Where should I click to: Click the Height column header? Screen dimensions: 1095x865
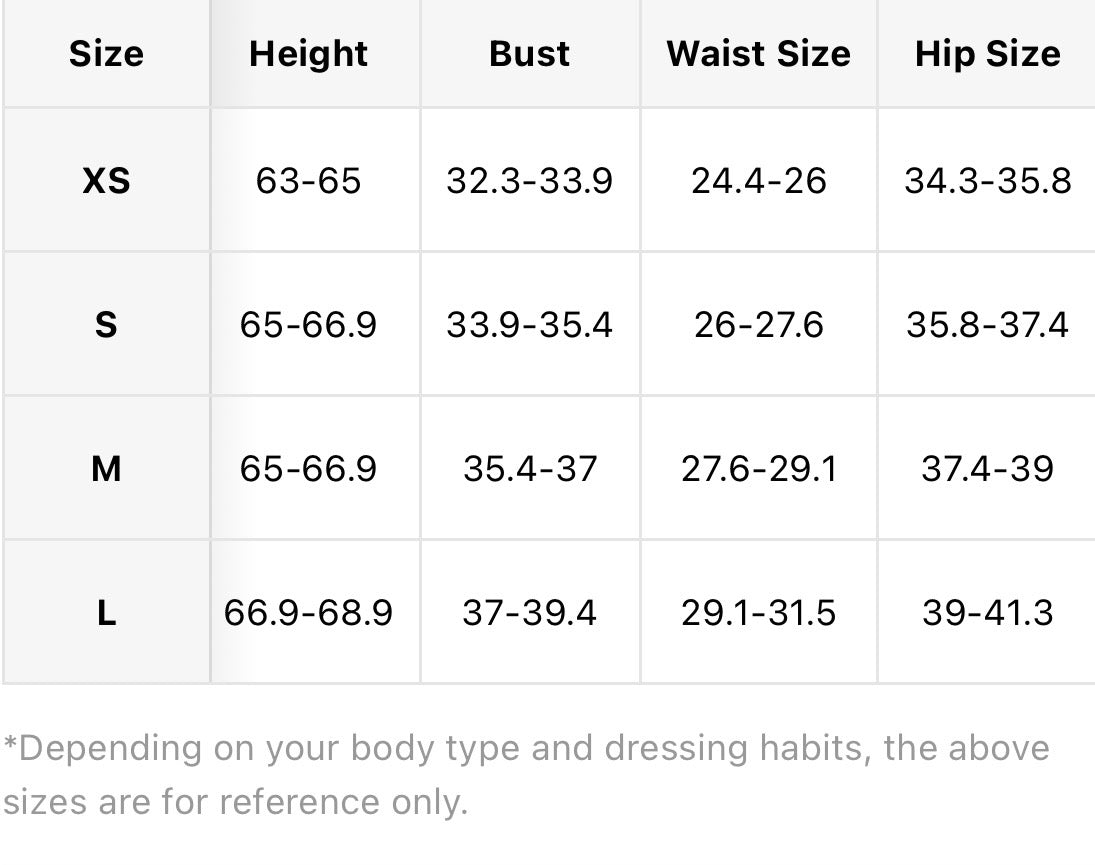click(308, 54)
